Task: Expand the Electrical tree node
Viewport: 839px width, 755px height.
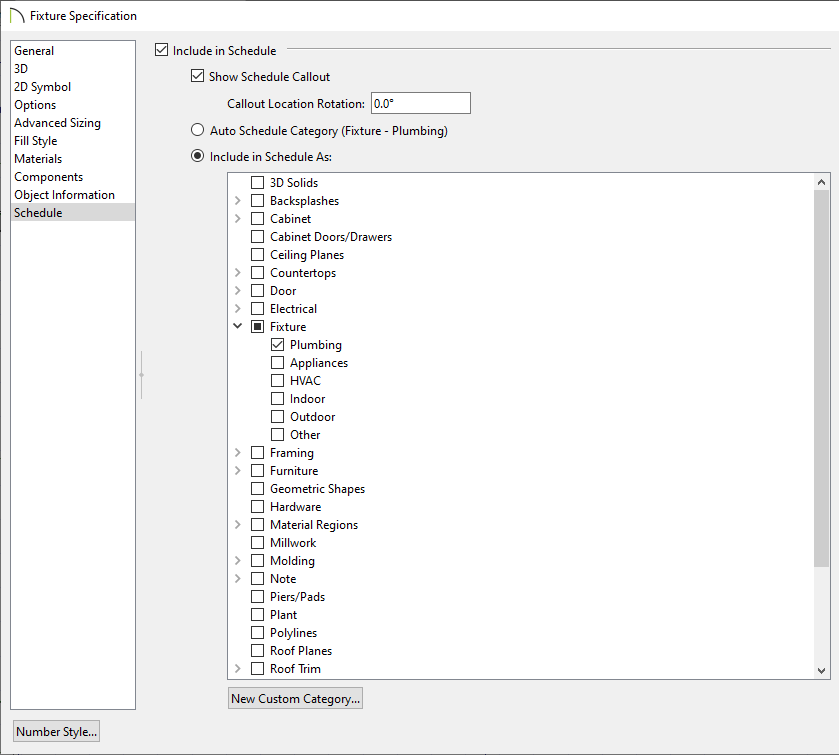Action: 238,309
